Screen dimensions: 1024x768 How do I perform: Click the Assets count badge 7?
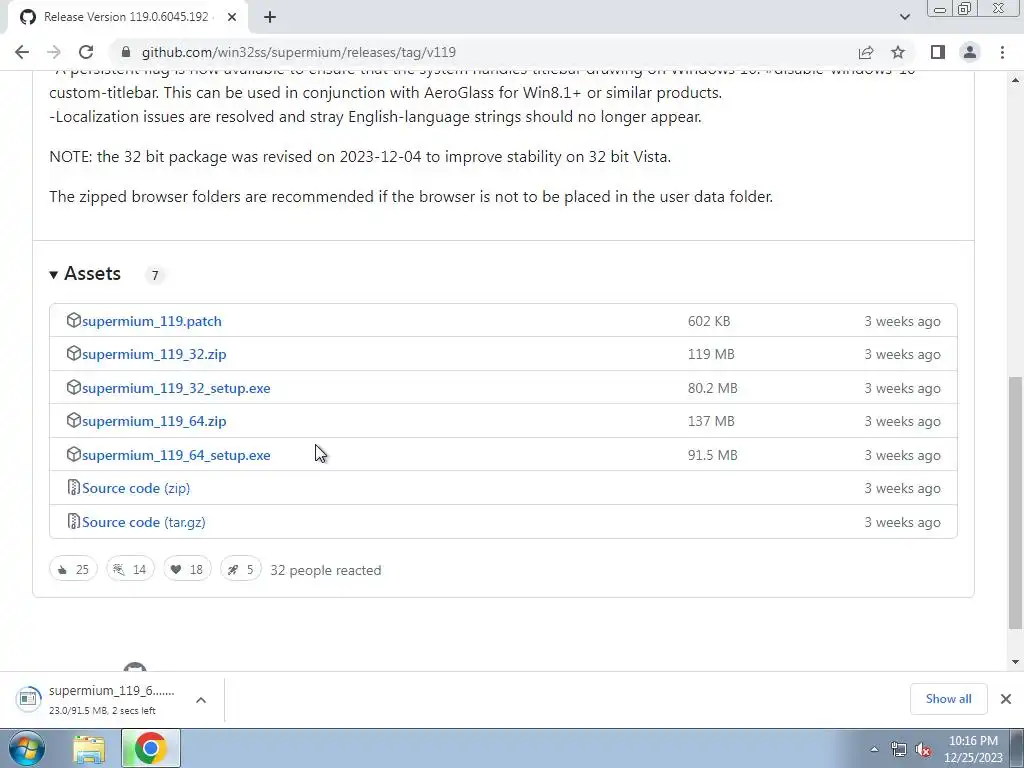pyautogui.click(x=155, y=276)
